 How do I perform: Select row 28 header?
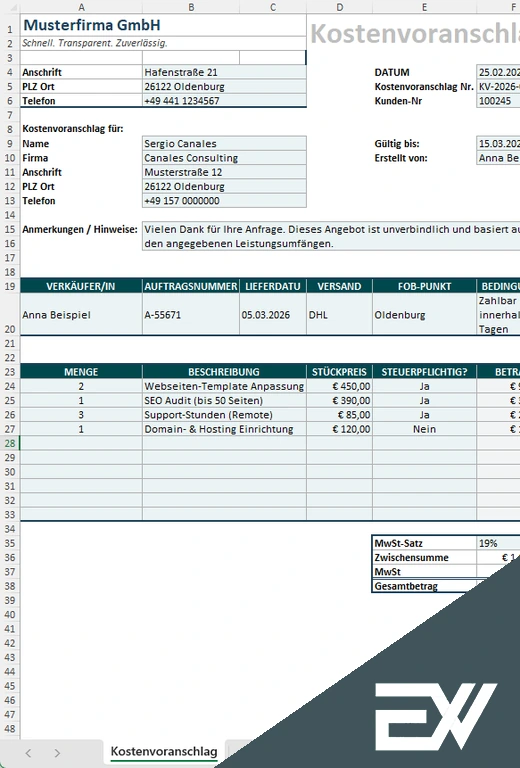tap(10, 443)
